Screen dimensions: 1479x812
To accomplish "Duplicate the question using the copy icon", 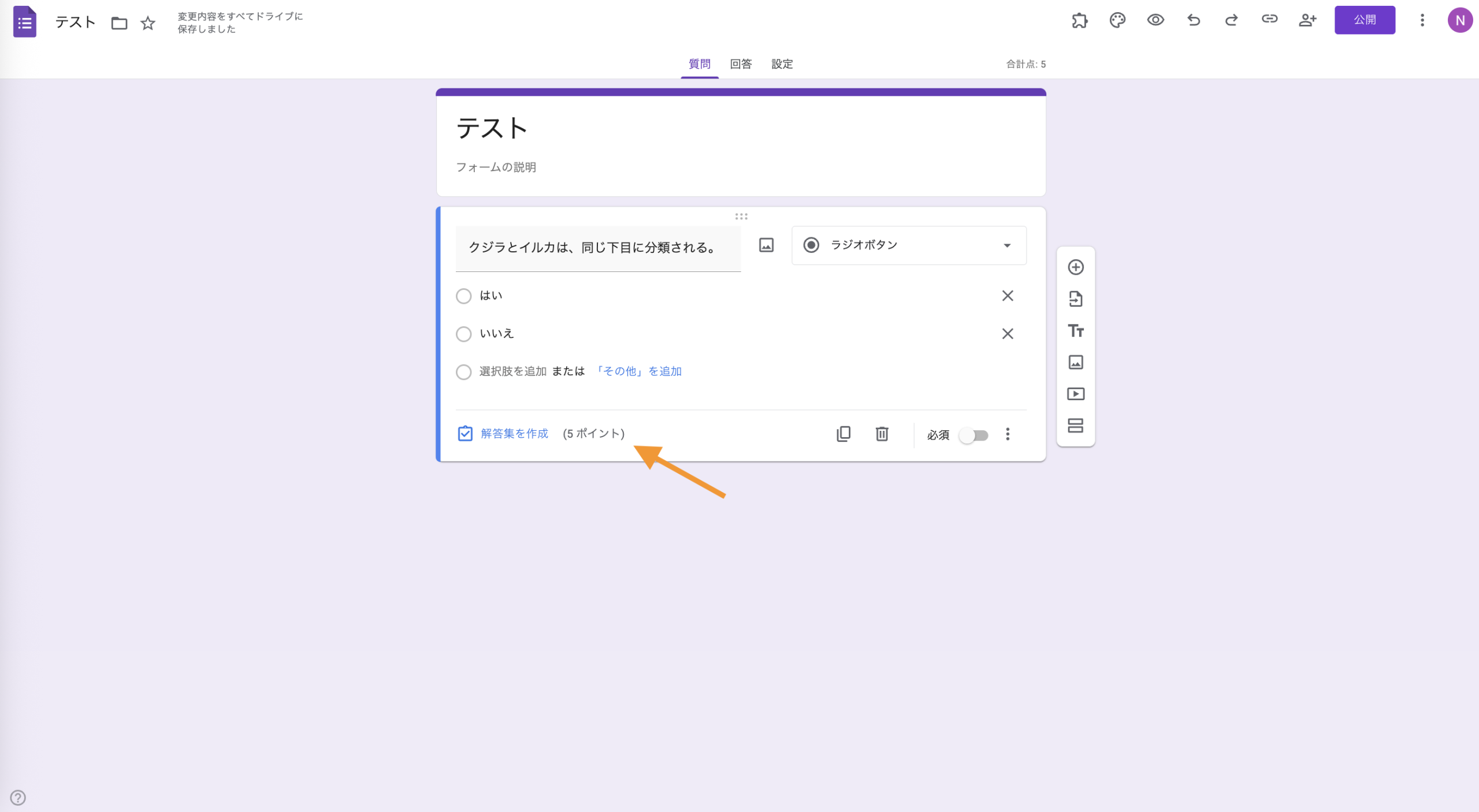I will tap(843, 434).
